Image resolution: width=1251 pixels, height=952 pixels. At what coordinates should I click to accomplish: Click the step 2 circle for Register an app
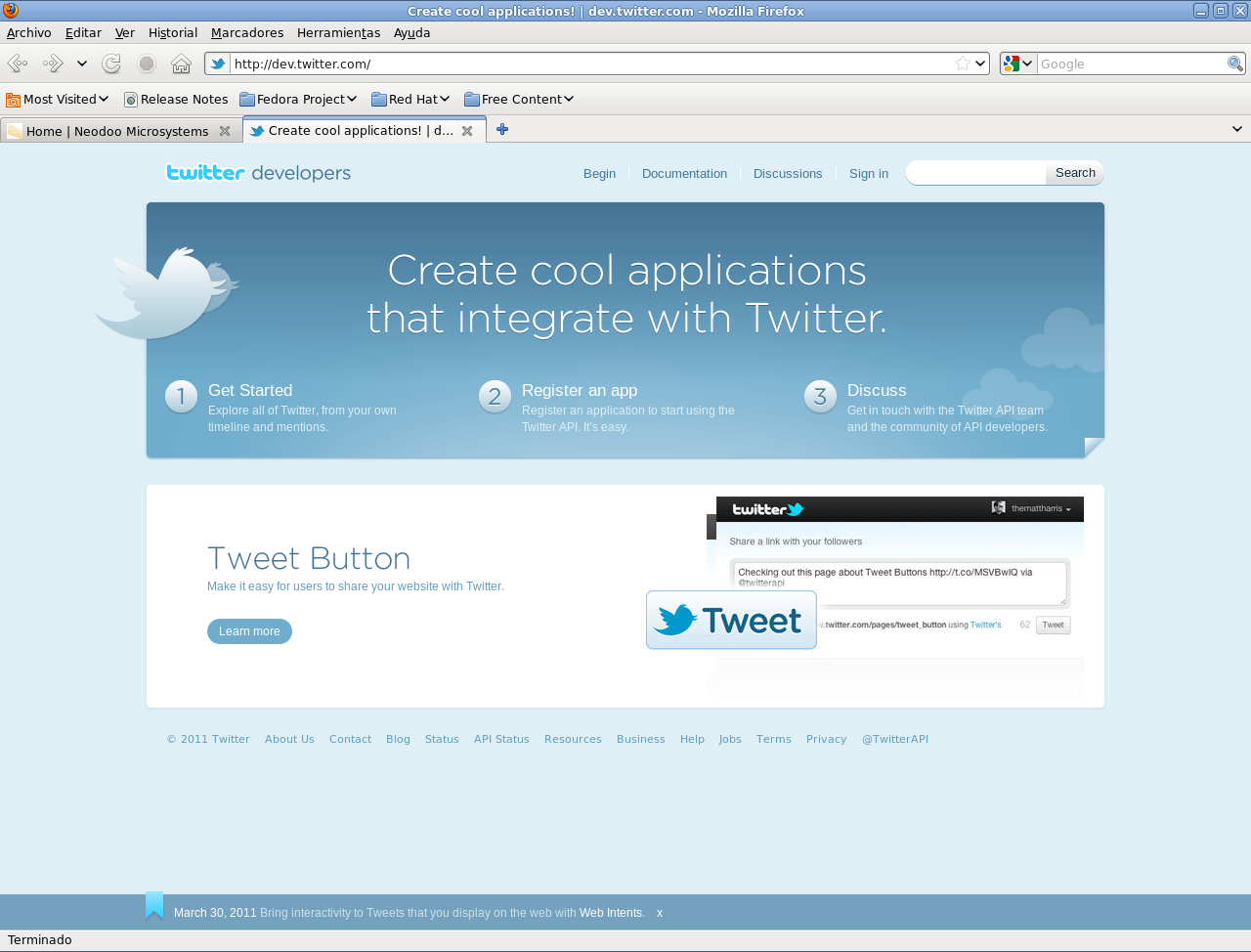495,396
